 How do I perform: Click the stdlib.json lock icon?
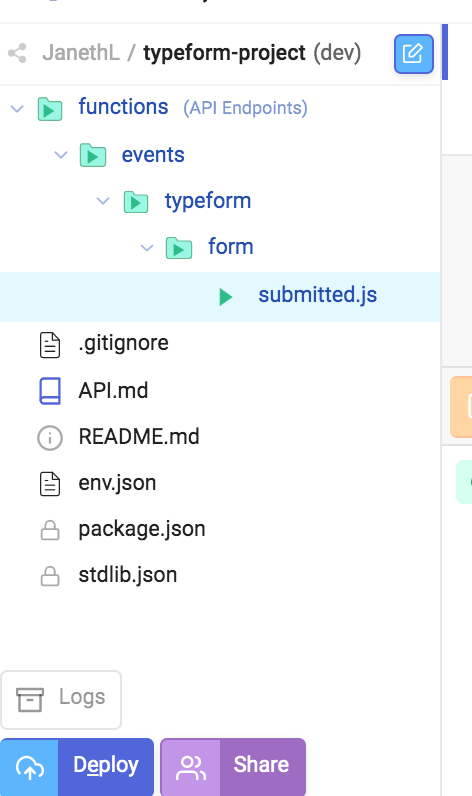tap(50, 576)
